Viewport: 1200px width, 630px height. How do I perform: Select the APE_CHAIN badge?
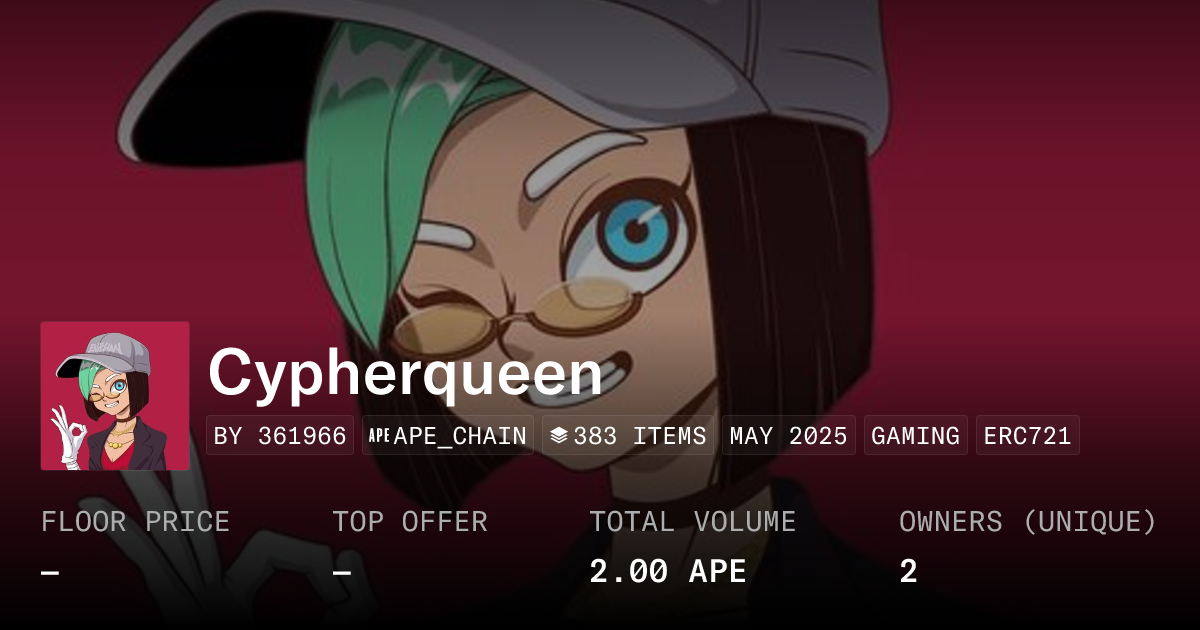(448, 436)
